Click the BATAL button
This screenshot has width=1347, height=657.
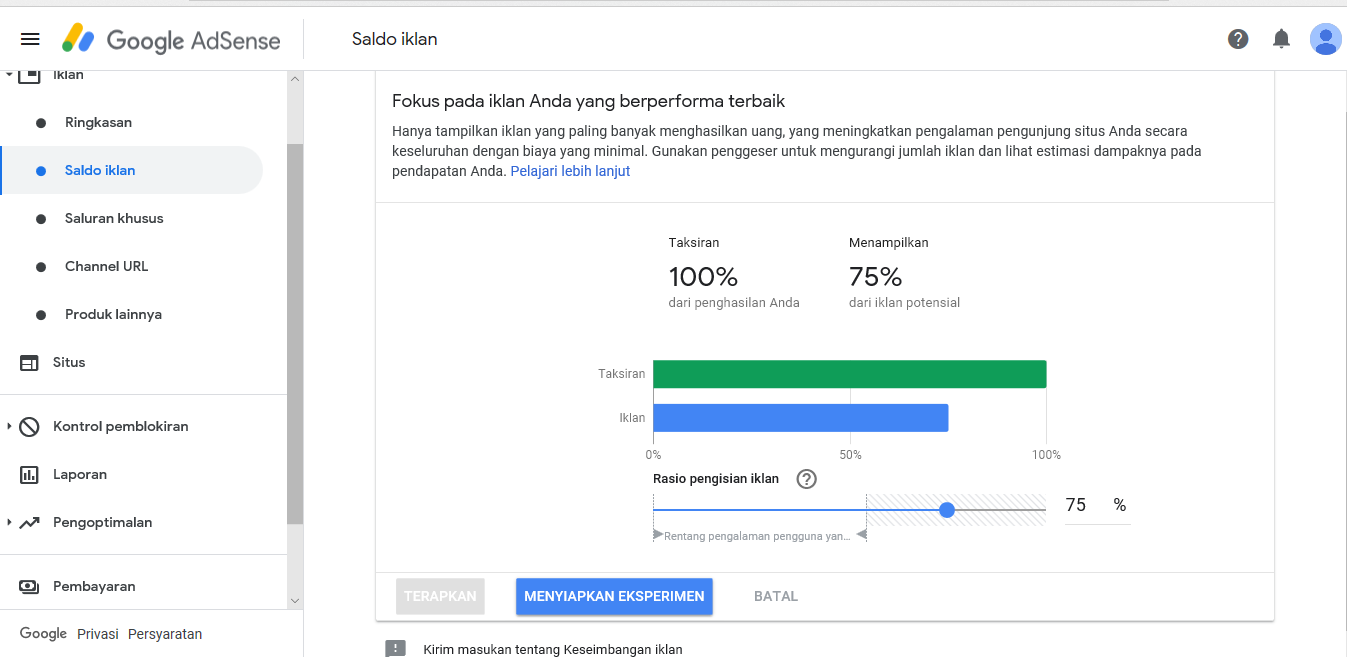(778, 595)
